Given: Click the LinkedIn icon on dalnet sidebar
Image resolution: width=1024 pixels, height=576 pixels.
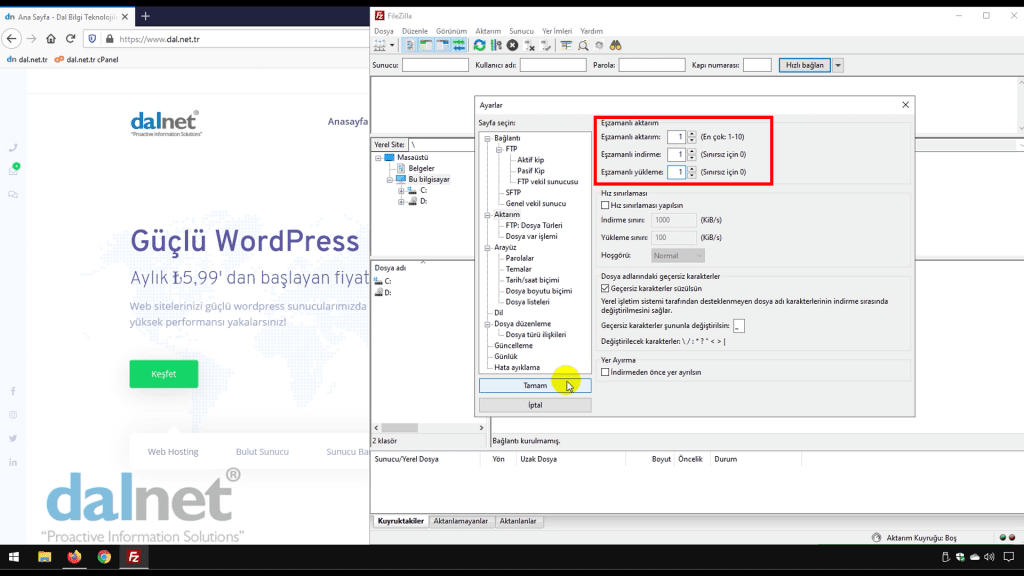Looking at the screenshot, I should click(13, 462).
